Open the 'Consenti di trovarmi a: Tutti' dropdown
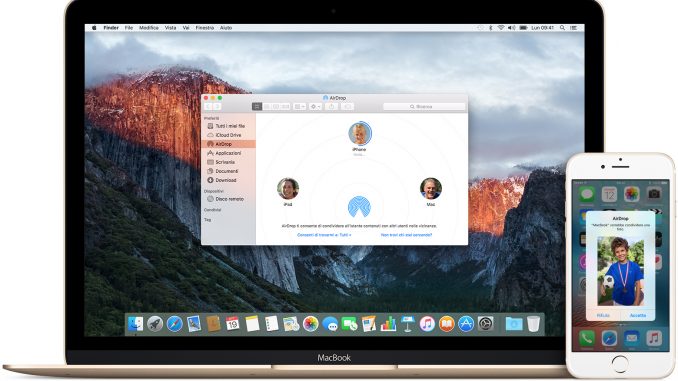The height and width of the screenshot is (381, 678). pos(324,235)
